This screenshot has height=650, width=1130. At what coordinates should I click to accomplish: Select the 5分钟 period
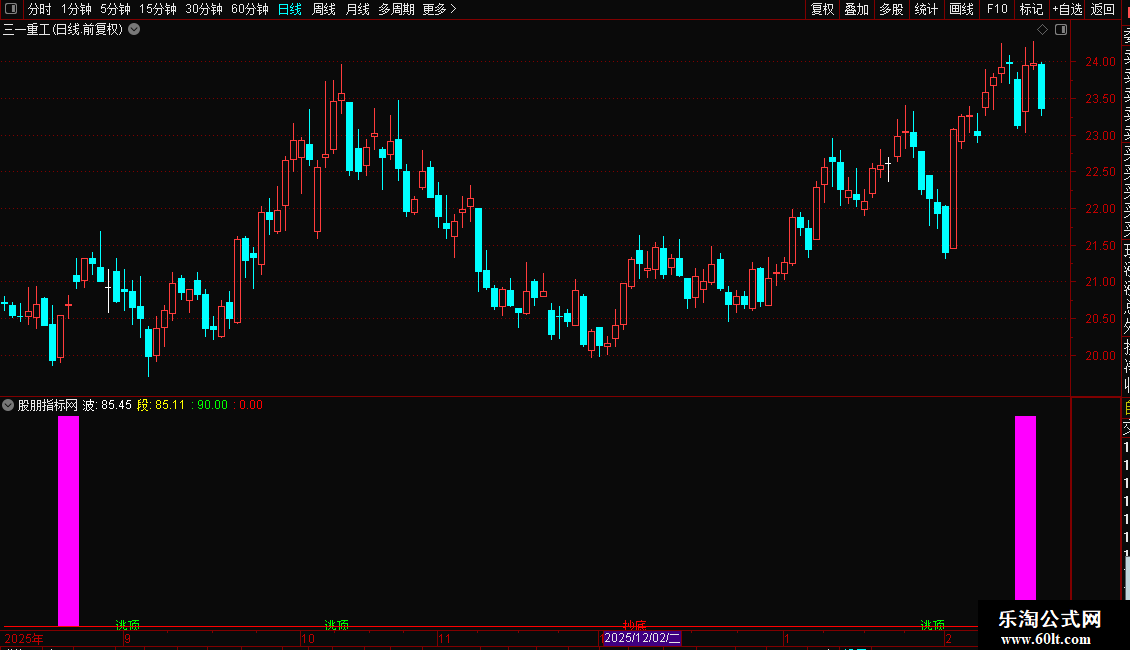(115, 9)
